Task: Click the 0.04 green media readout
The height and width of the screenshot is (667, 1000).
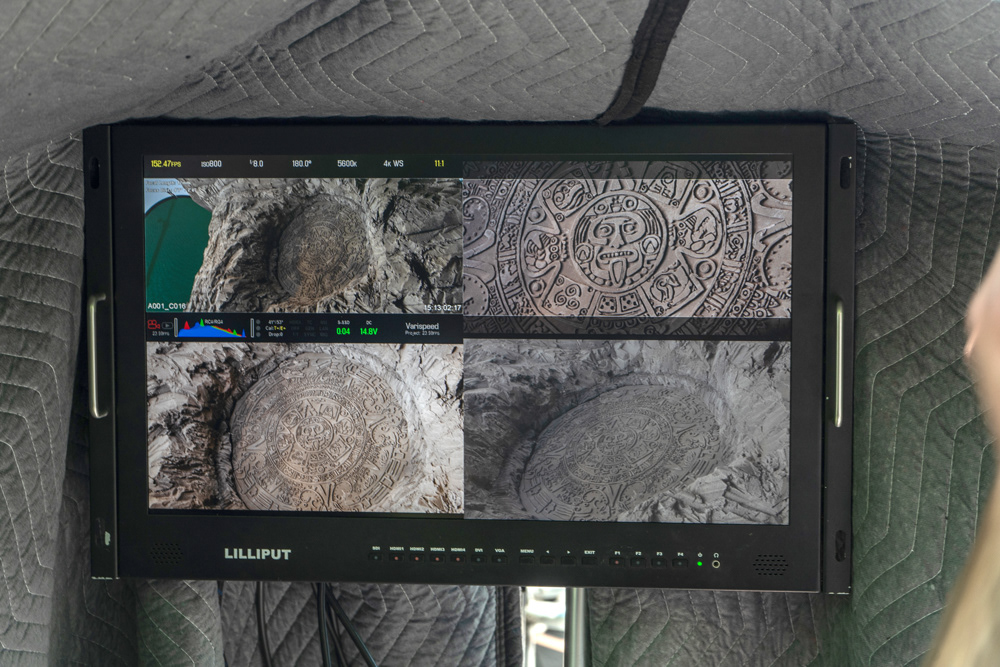Action: coord(343,331)
